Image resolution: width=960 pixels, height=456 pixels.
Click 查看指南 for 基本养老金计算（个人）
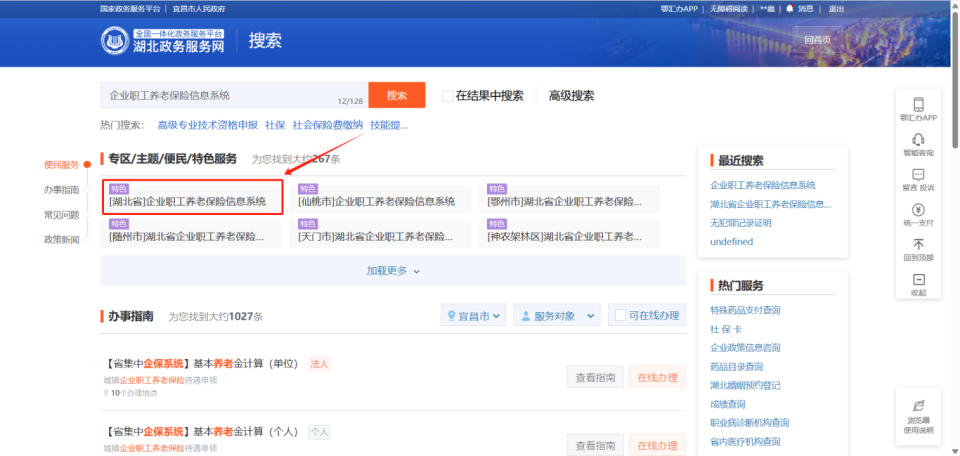(595, 445)
